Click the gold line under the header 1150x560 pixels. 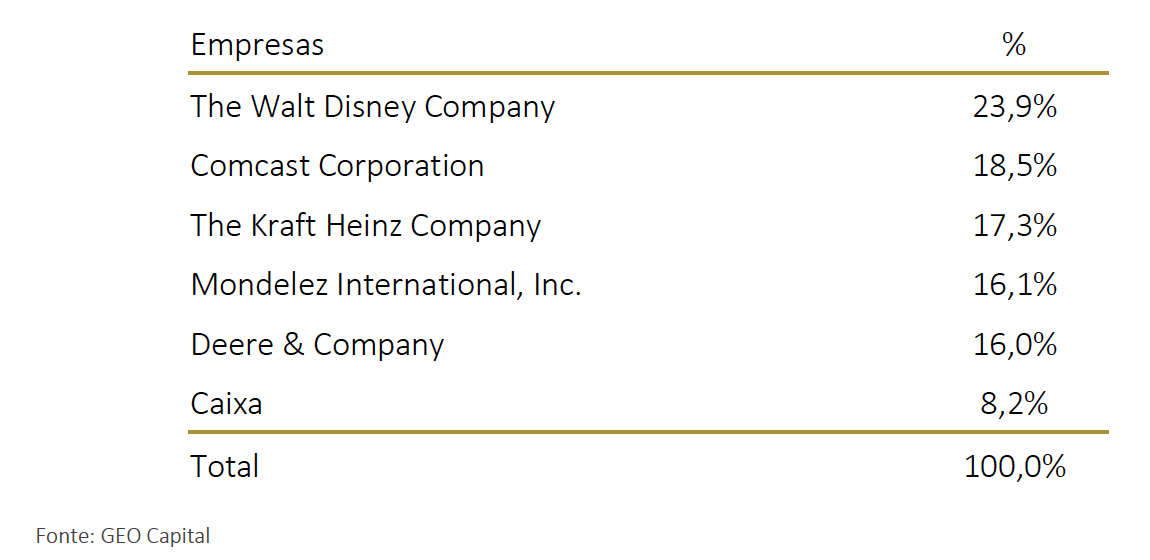pos(647,73)
